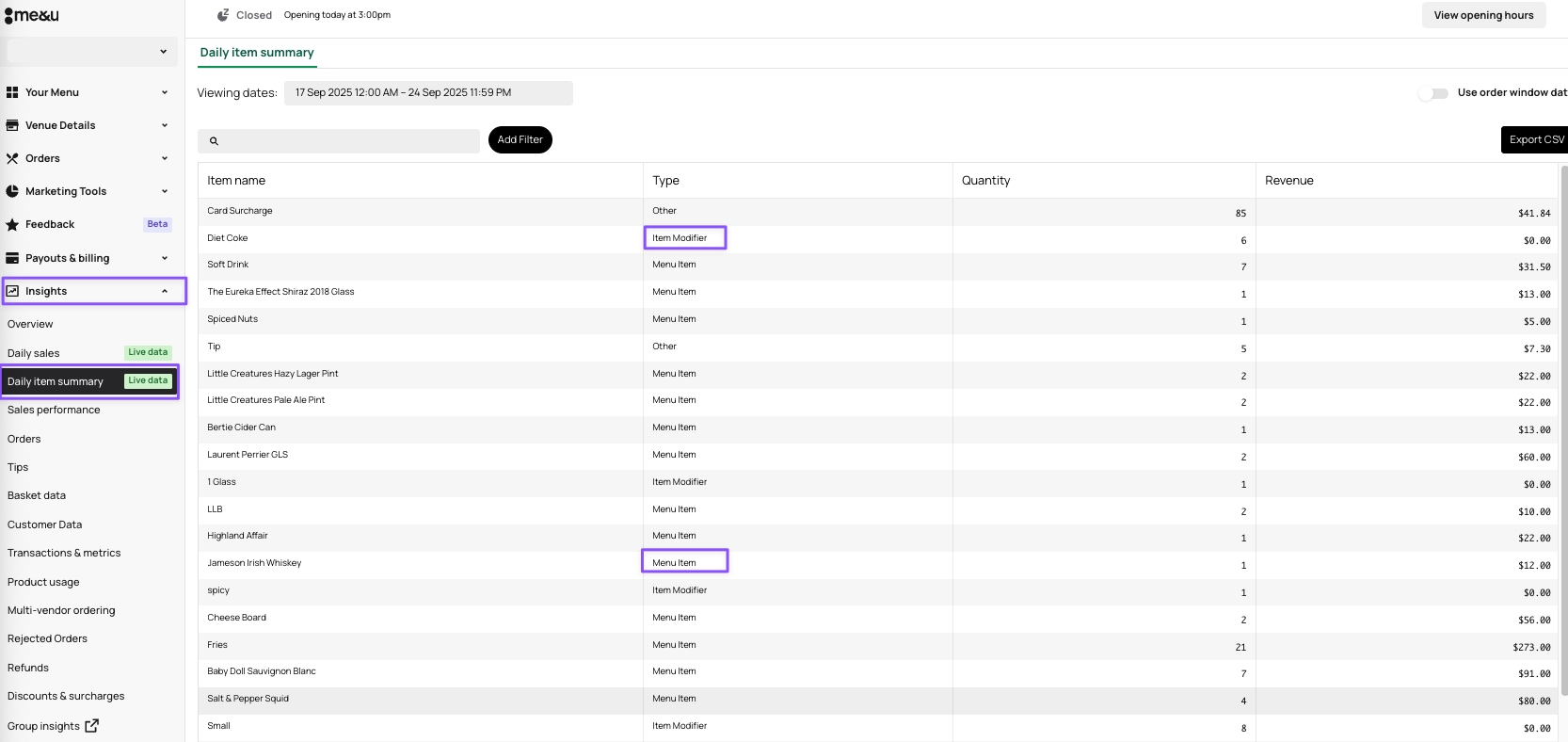Click the Add Filter button

point(520,139)
